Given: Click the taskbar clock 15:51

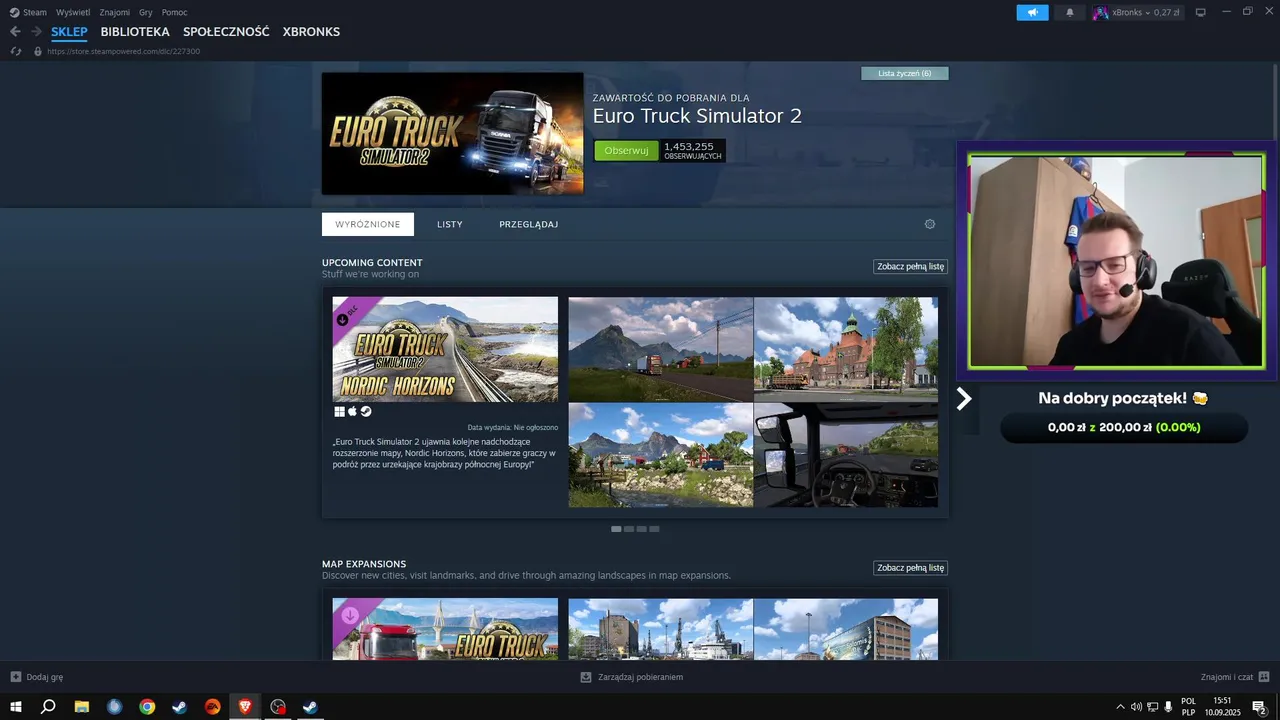Looking at the screenshot, I should point(1222,701).
